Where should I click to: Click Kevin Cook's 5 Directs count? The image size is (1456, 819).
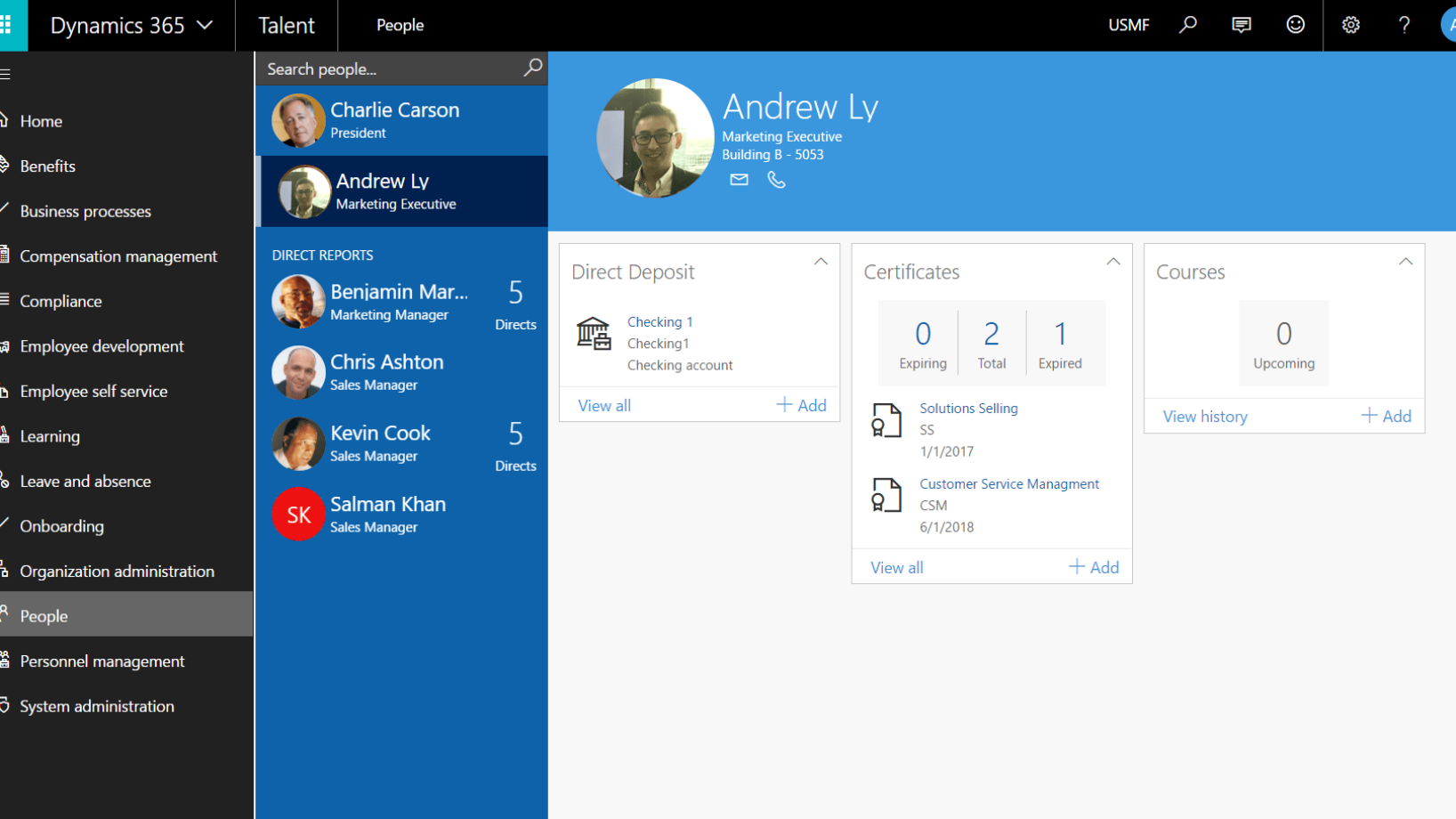[x=515, y=445]
